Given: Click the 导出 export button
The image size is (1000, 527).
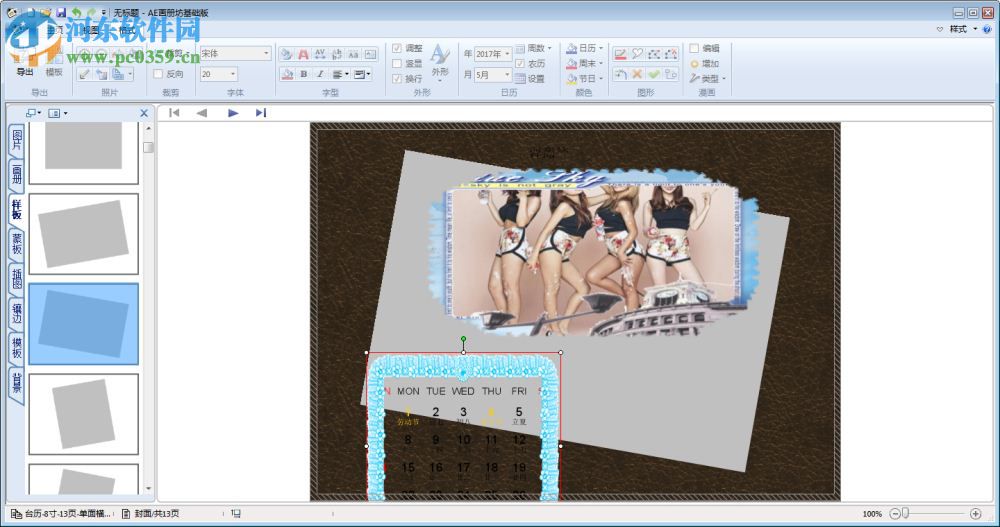Looking at the screenshot, I should [25, 63].
